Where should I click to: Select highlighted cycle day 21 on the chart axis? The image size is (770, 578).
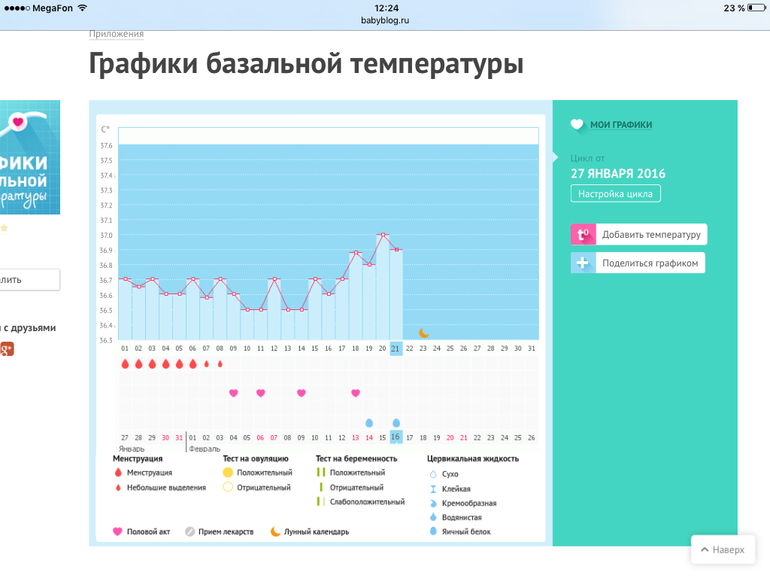pos(396,348)
